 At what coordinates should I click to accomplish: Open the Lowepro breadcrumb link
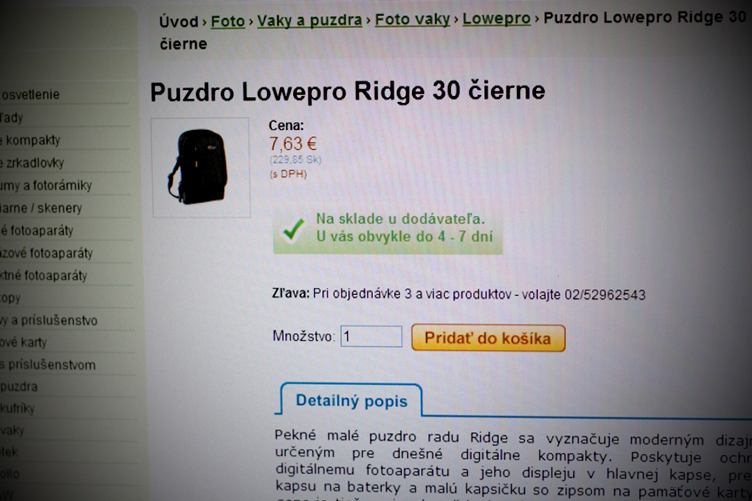496,18
